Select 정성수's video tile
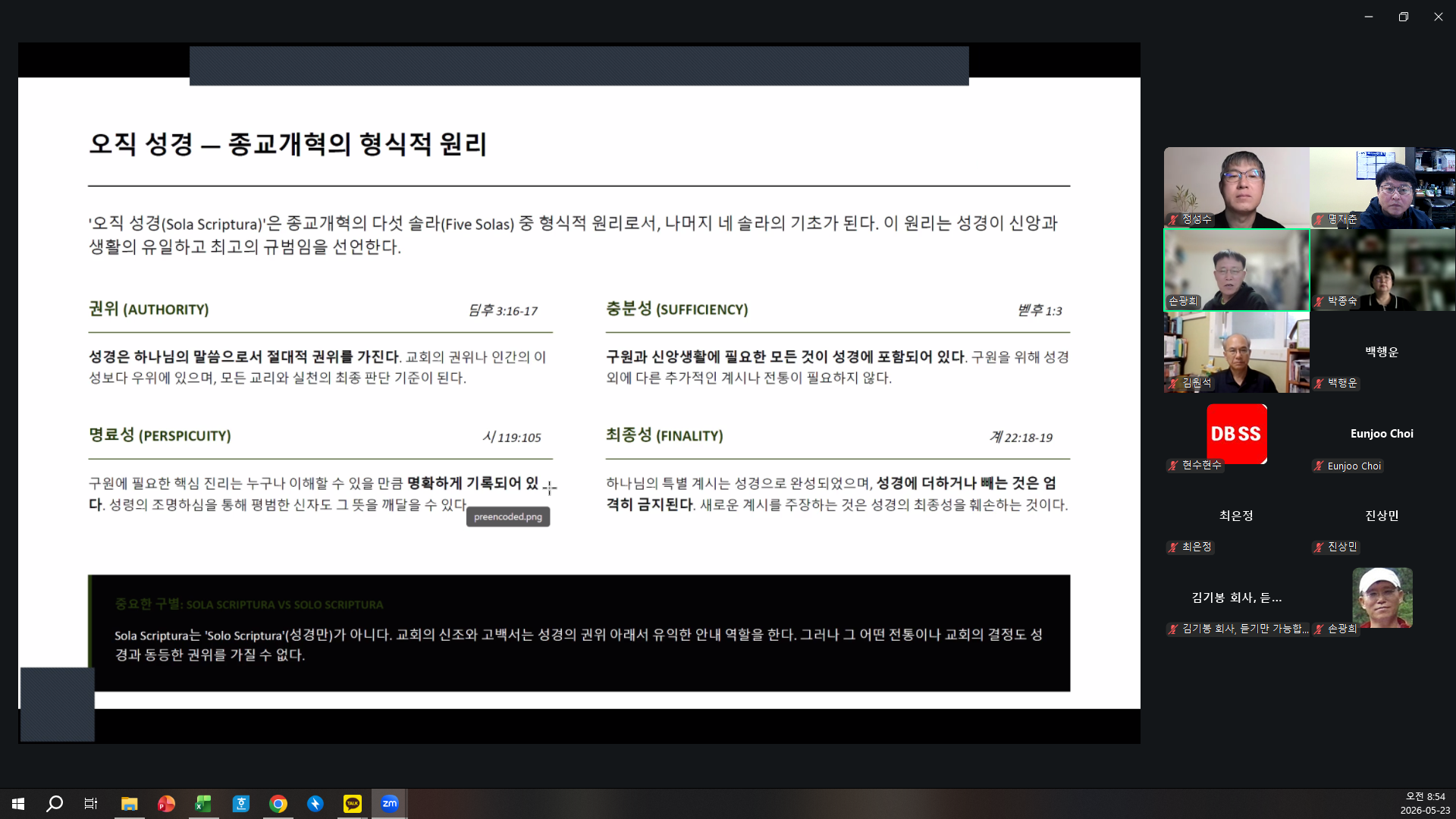The image size is (1456, 819). pos(1237,187)
